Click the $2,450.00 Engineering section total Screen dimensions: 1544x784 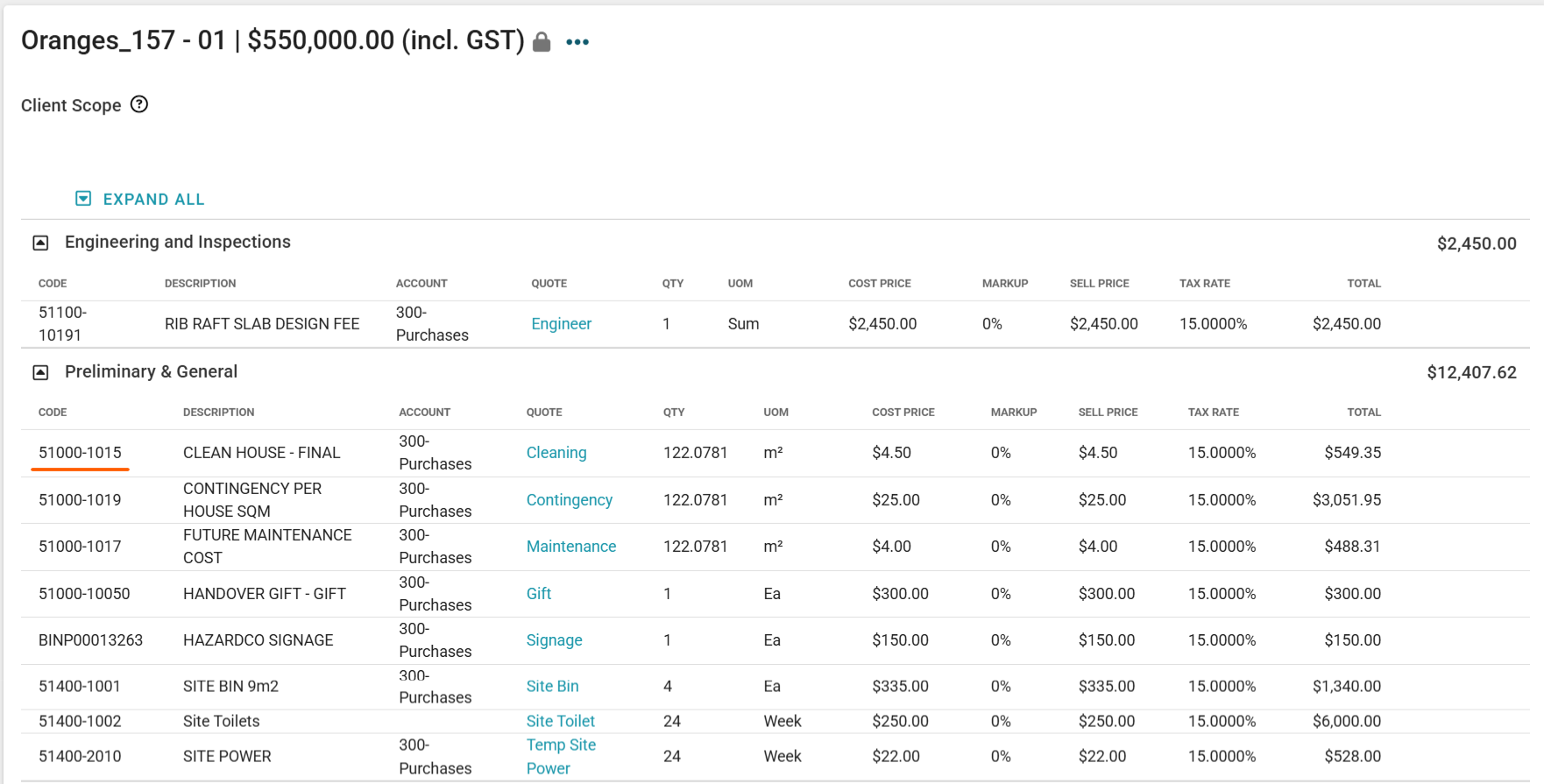1477,244
